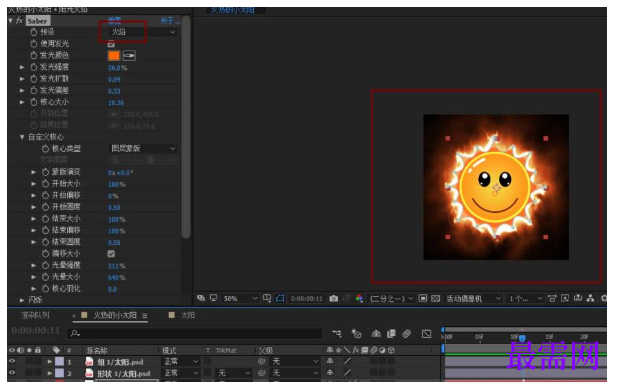This screenshot has height=387, width=618.
Task: Open 50% magnification dropdown
Action: (x=240, y=299)
